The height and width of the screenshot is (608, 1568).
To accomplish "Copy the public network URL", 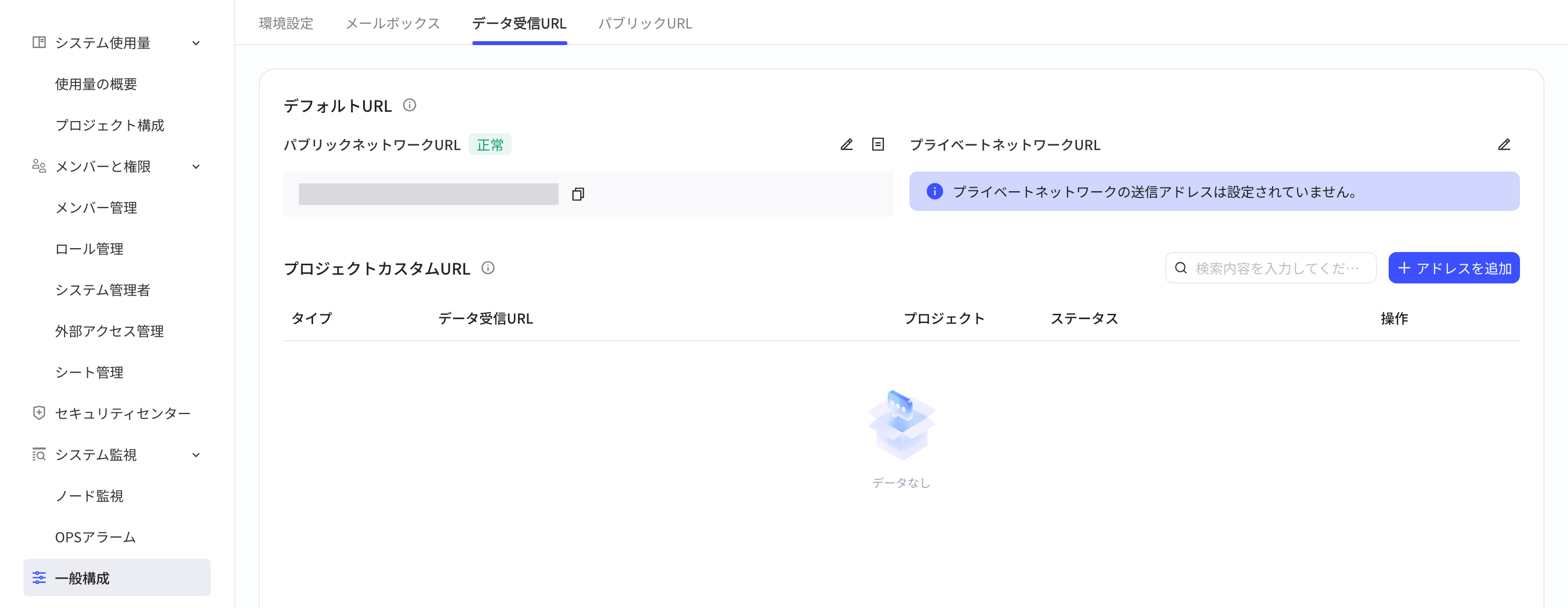I will (578, 194).
